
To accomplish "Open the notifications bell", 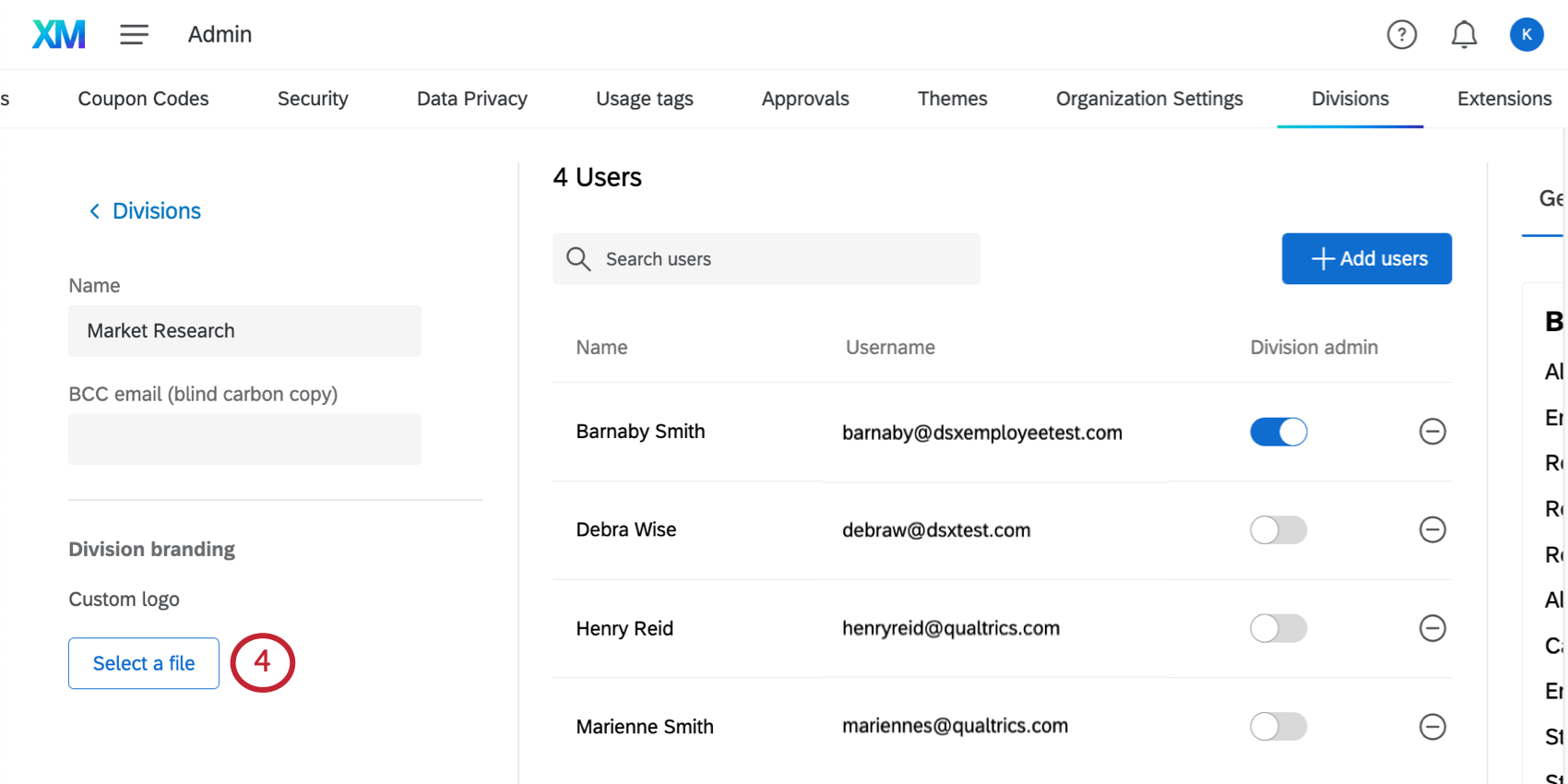I will 1464,35.
